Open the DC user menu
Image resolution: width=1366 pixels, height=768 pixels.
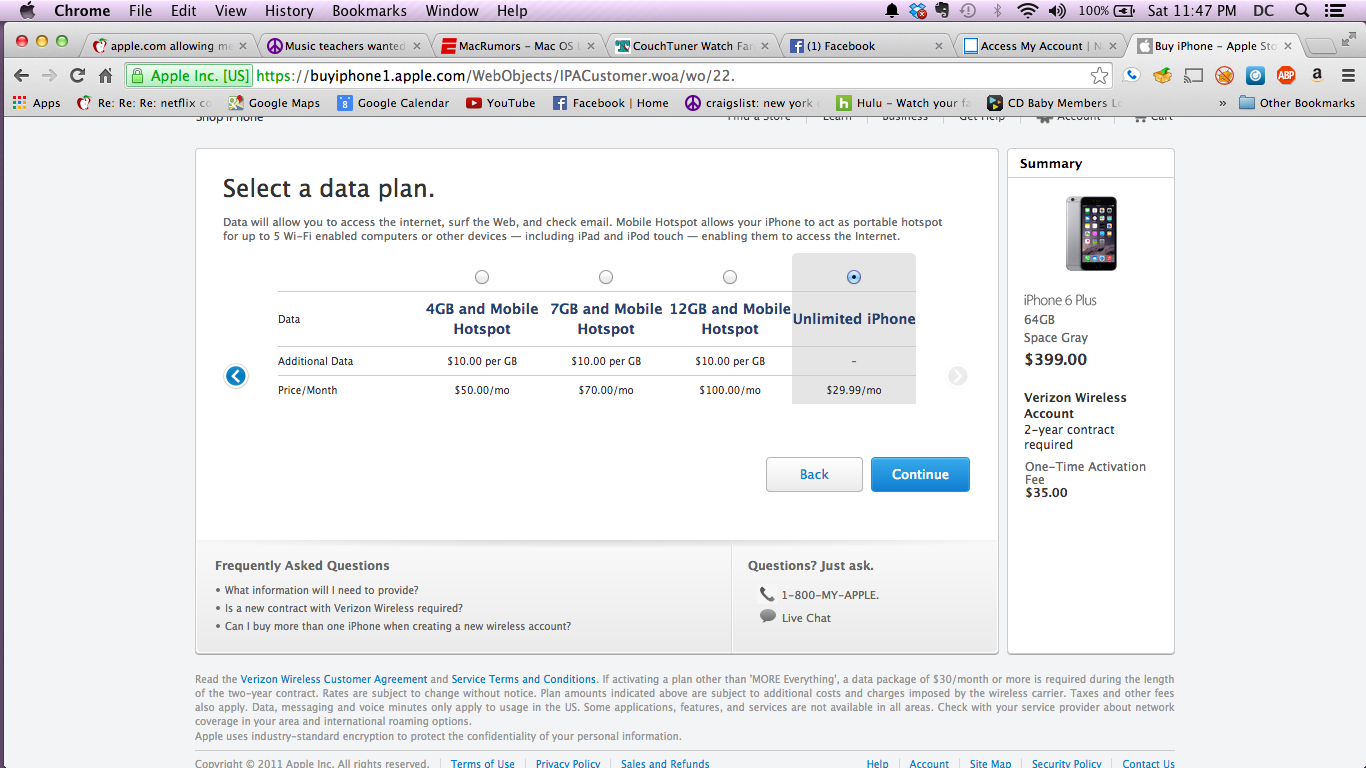1263,11
